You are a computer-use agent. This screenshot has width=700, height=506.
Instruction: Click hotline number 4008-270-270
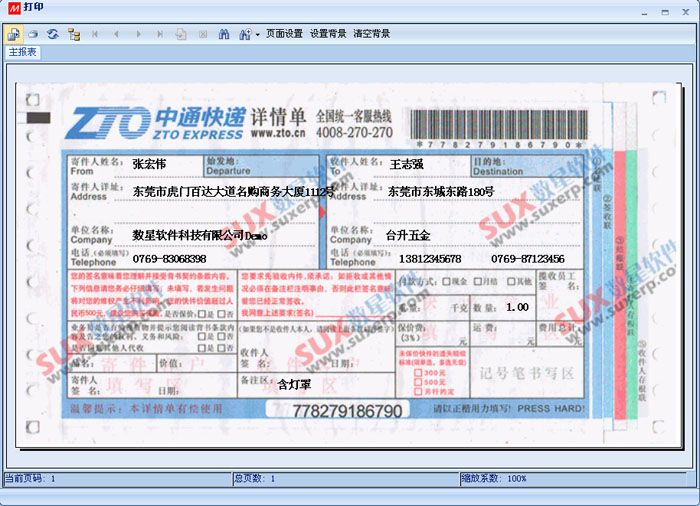(354, 133)
